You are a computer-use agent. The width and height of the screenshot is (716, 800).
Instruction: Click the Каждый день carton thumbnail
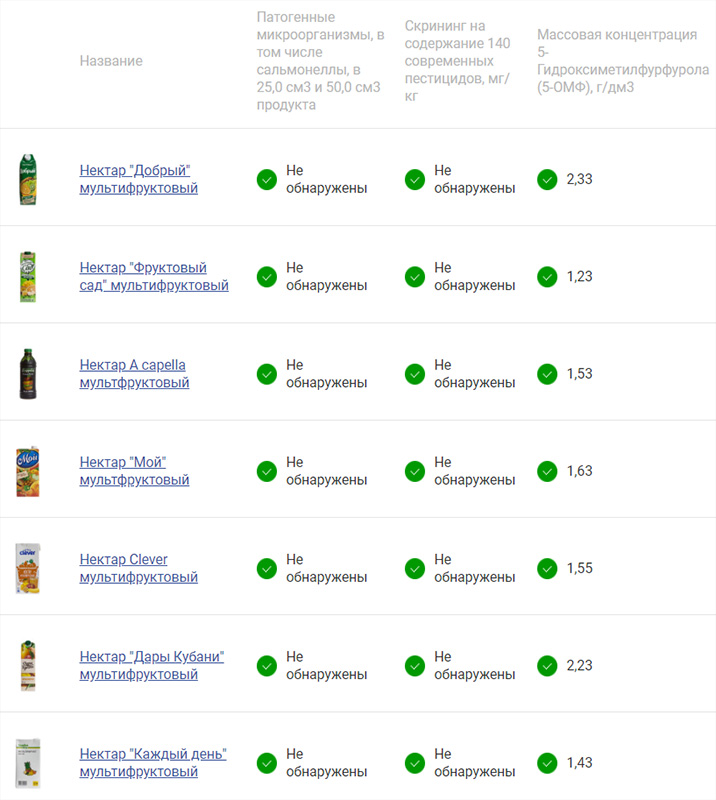point(28,763)
